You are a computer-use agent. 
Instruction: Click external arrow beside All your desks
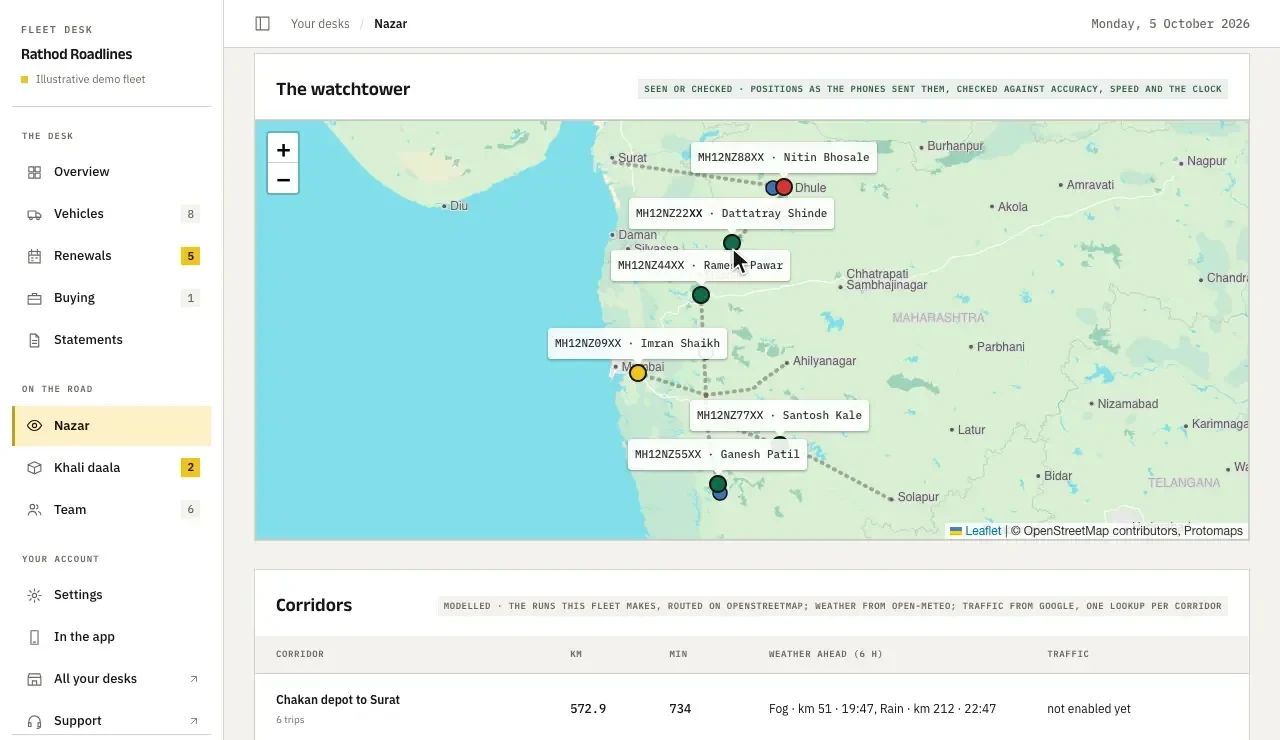(194, 679)
